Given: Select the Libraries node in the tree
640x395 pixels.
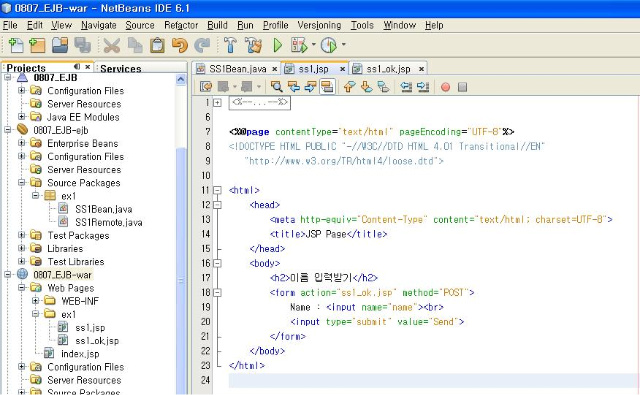Looking at the screenshot, I should pos(65,248).
